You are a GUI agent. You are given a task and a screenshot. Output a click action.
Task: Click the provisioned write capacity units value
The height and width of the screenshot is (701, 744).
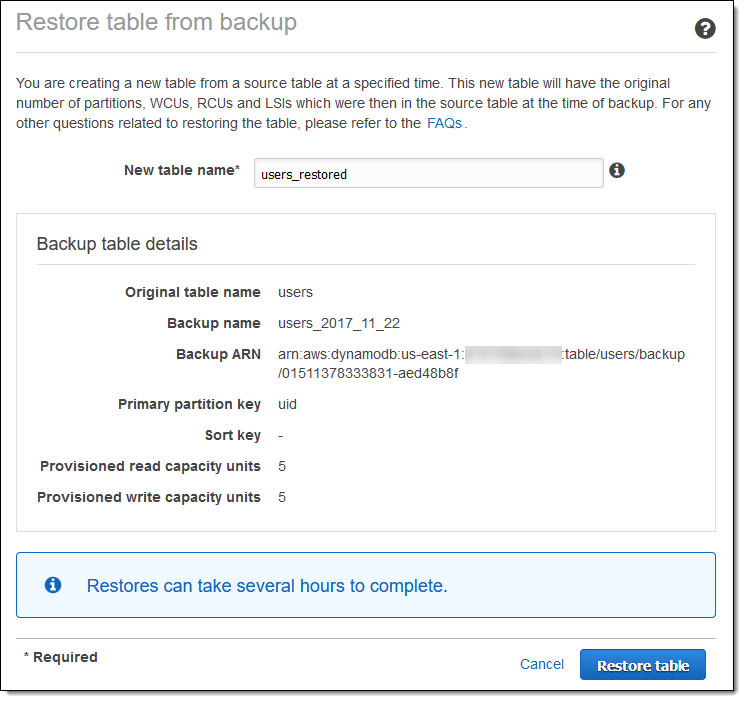click(282, 497)
